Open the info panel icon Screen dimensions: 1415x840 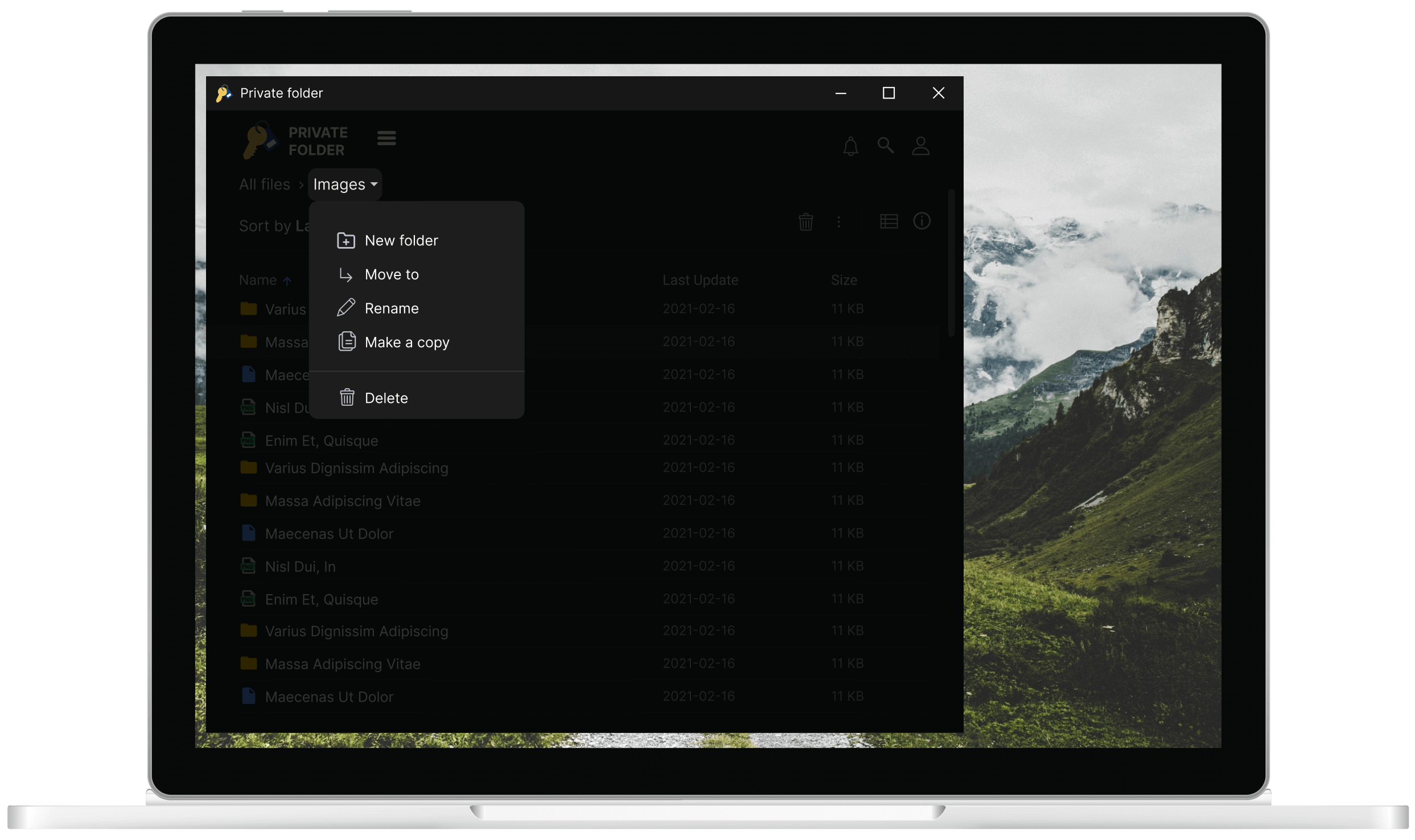point(922,221)
